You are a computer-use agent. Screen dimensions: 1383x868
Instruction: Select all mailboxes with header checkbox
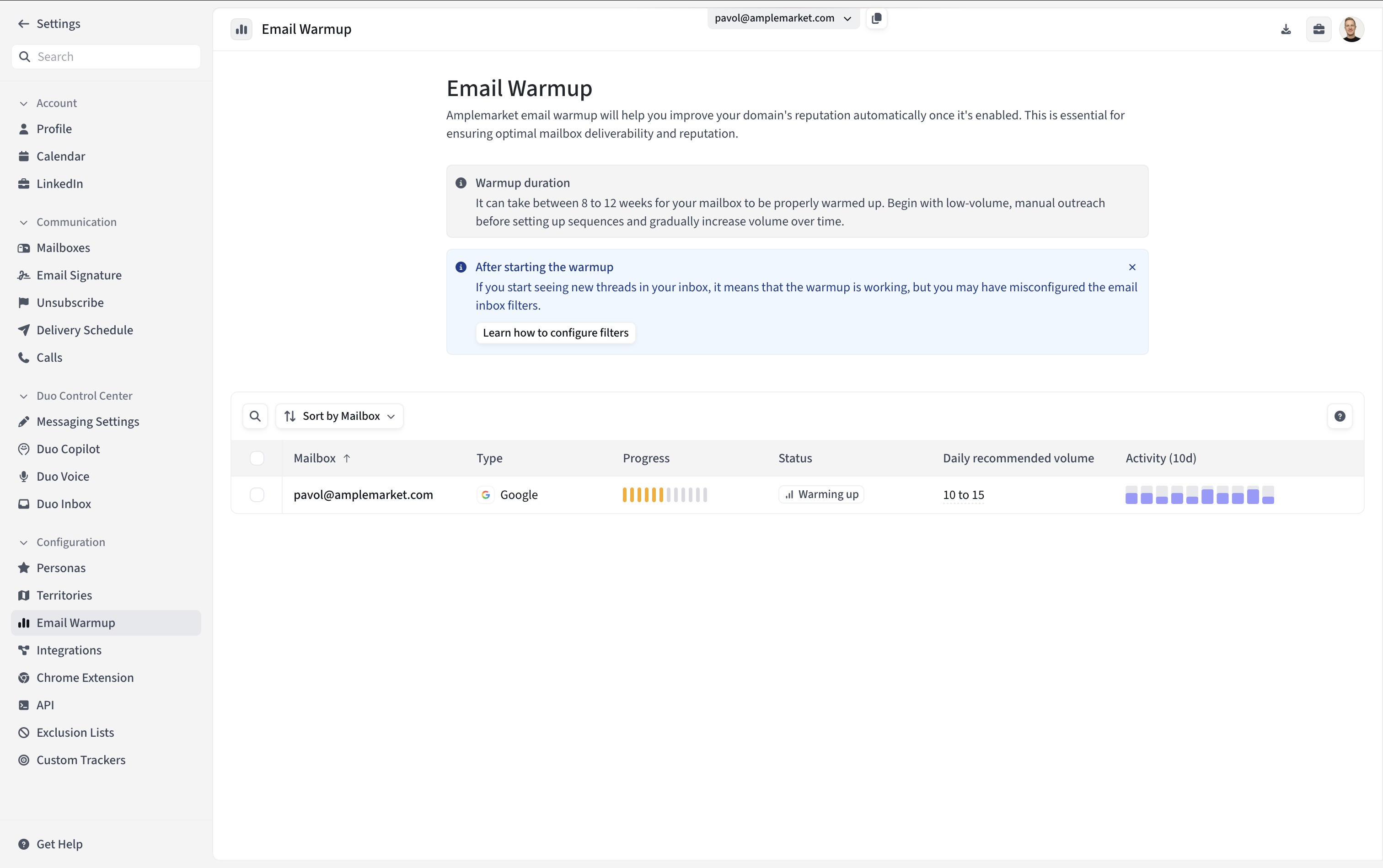click(x=257, y=459)
